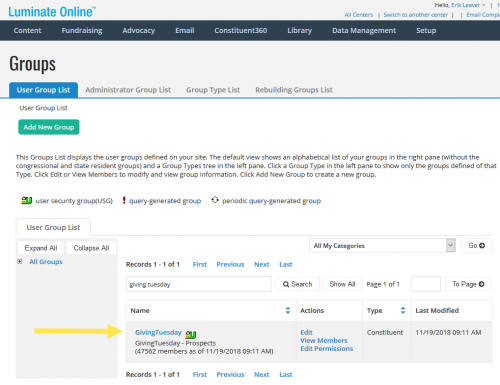Viewport: 500px width, 385px height.
Task: Click Edit Permissions for GivingTuesday
Action: tap(326, 348)
